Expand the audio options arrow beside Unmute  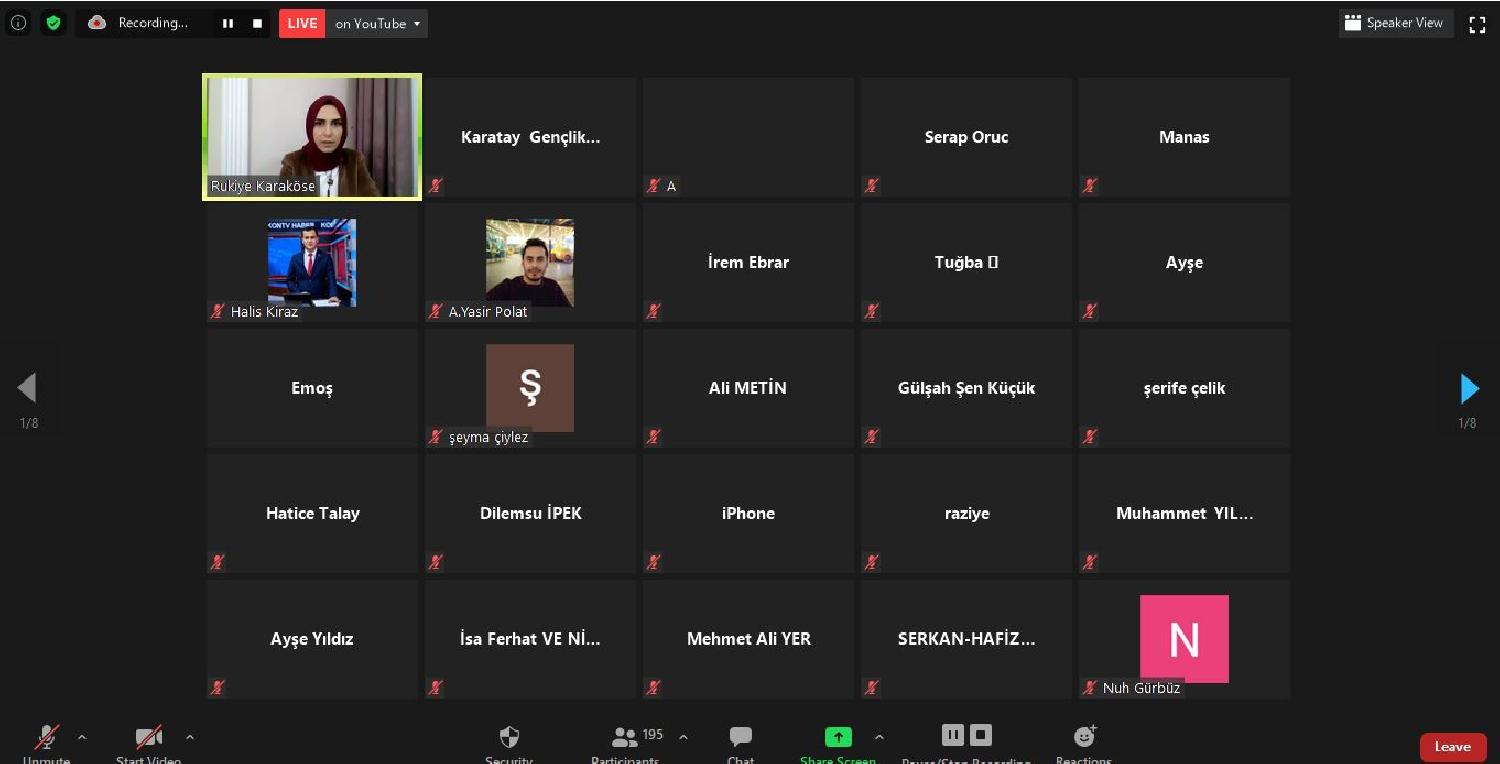[82, 737]
